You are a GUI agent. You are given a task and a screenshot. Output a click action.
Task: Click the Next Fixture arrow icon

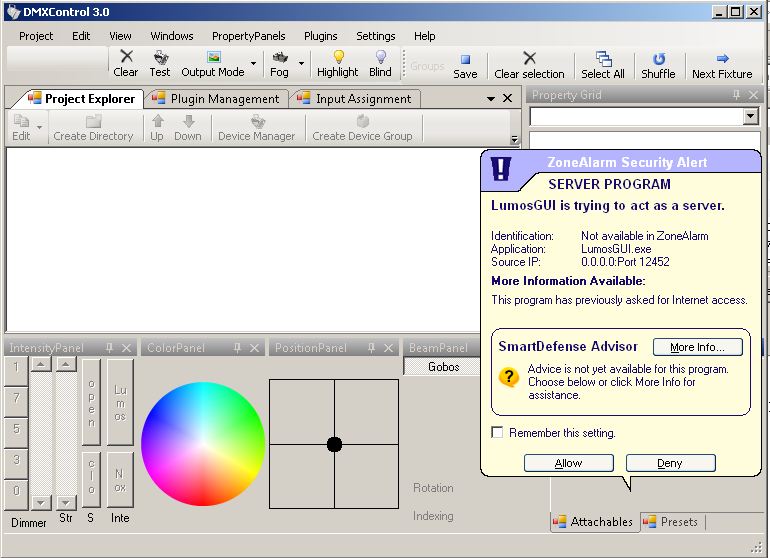point(722,60)
